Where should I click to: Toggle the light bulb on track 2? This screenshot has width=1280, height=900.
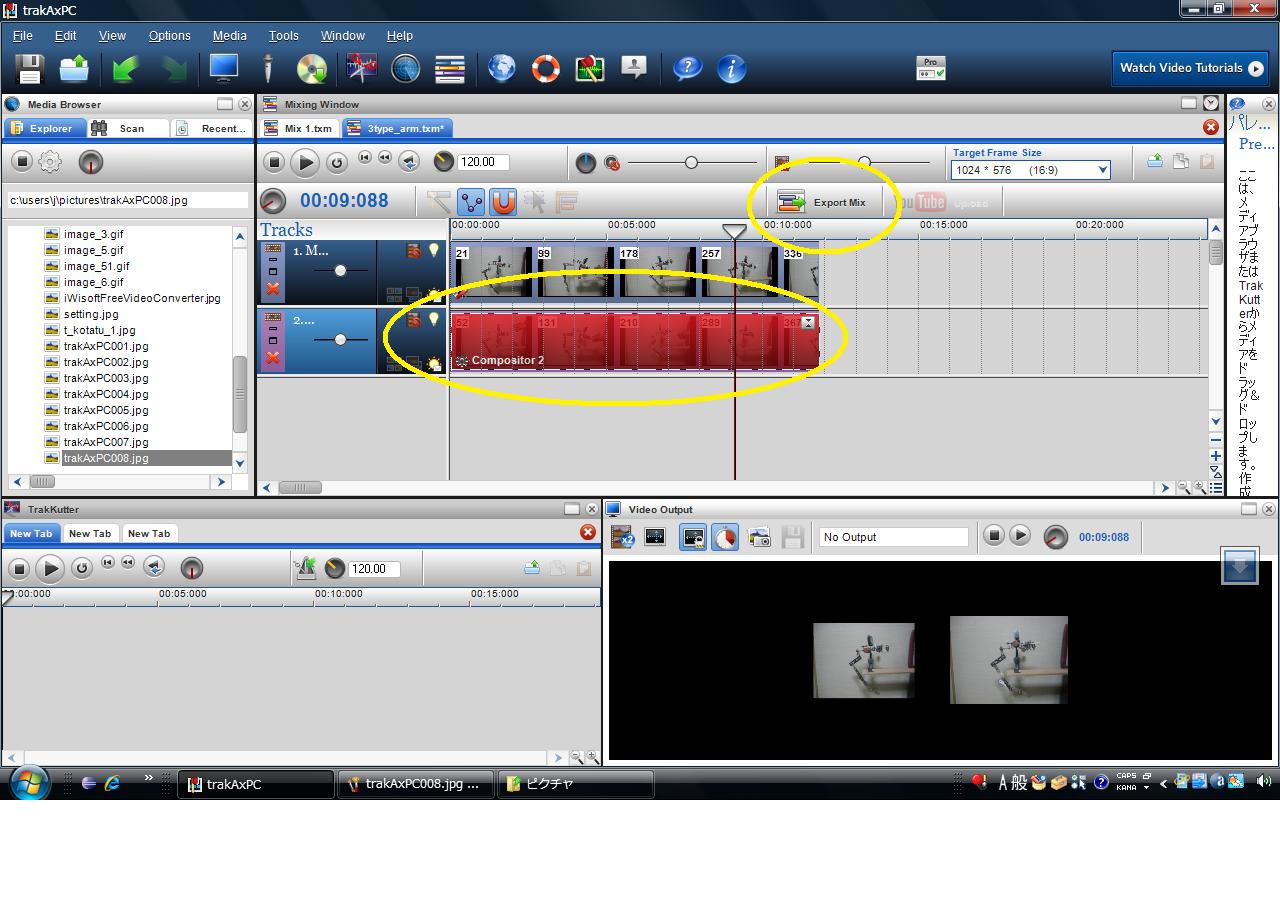[434, 319]
